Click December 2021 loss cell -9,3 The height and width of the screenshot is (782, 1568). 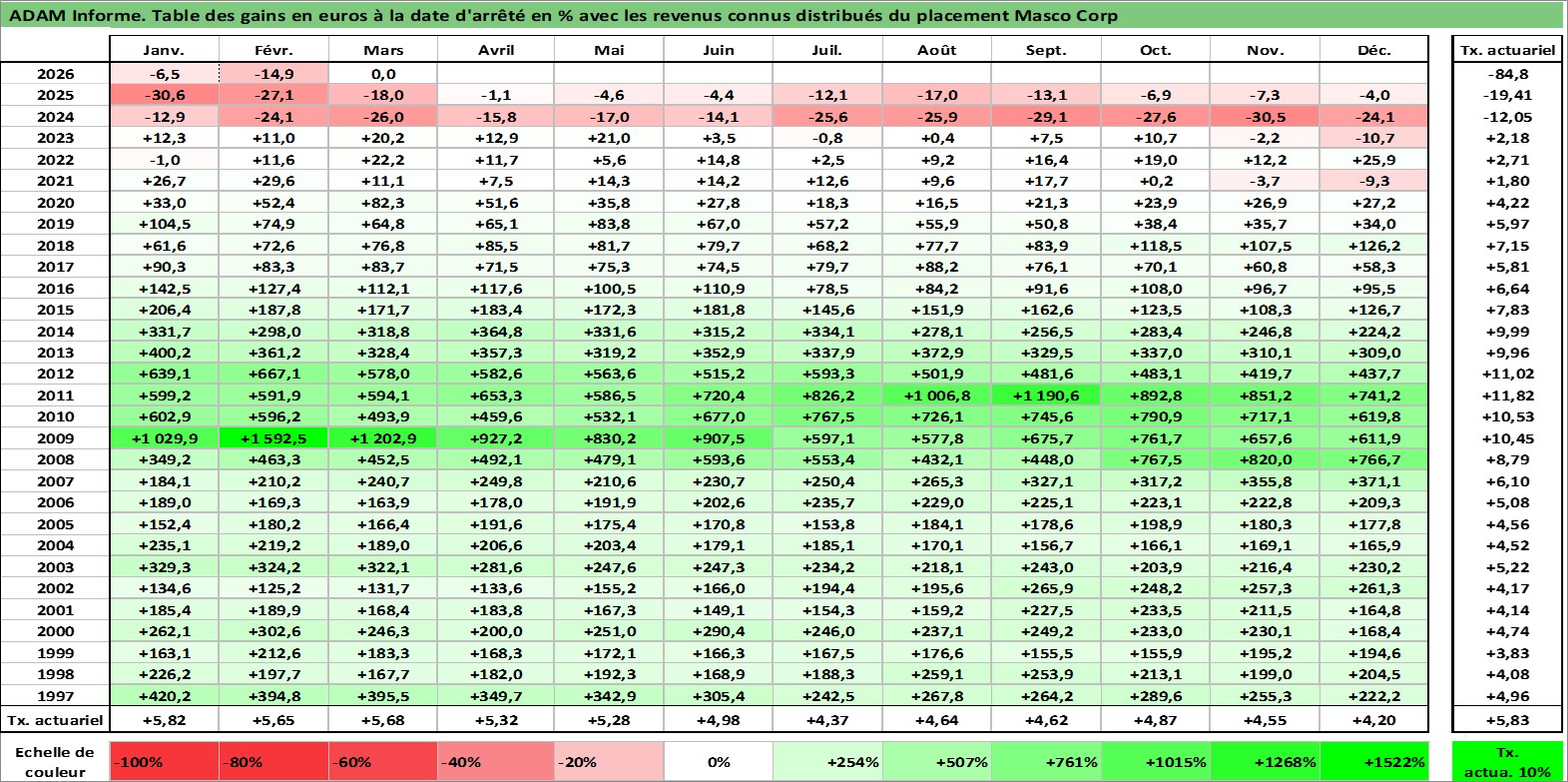coord(1374,181)
